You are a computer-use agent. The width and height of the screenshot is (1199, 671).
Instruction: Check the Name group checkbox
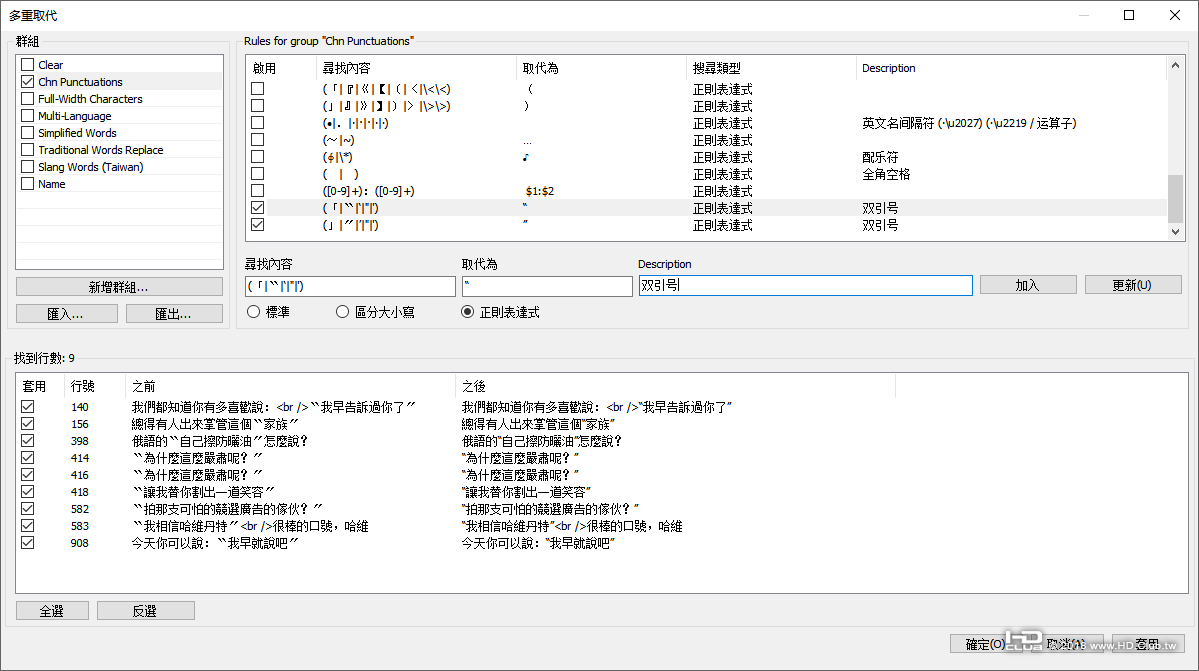pos(28,183)
